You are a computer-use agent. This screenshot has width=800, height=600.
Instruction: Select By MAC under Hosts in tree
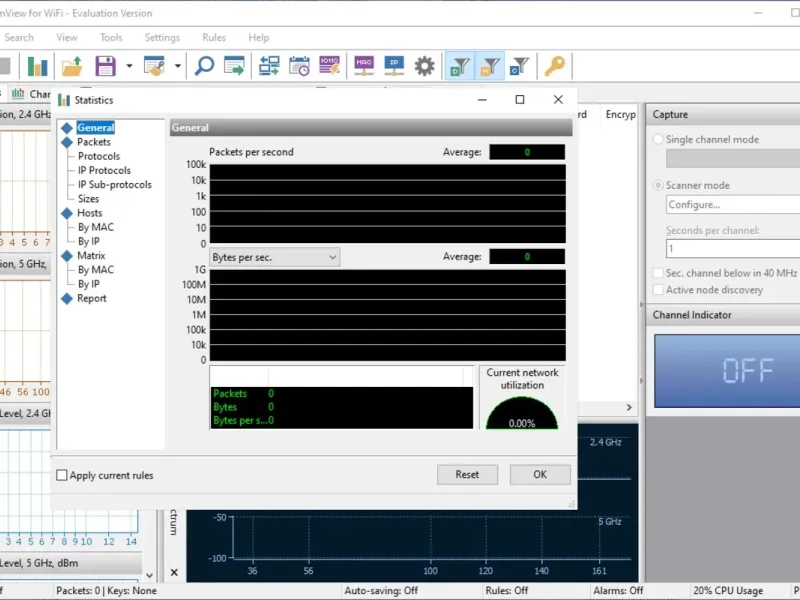tap(96, 227)
